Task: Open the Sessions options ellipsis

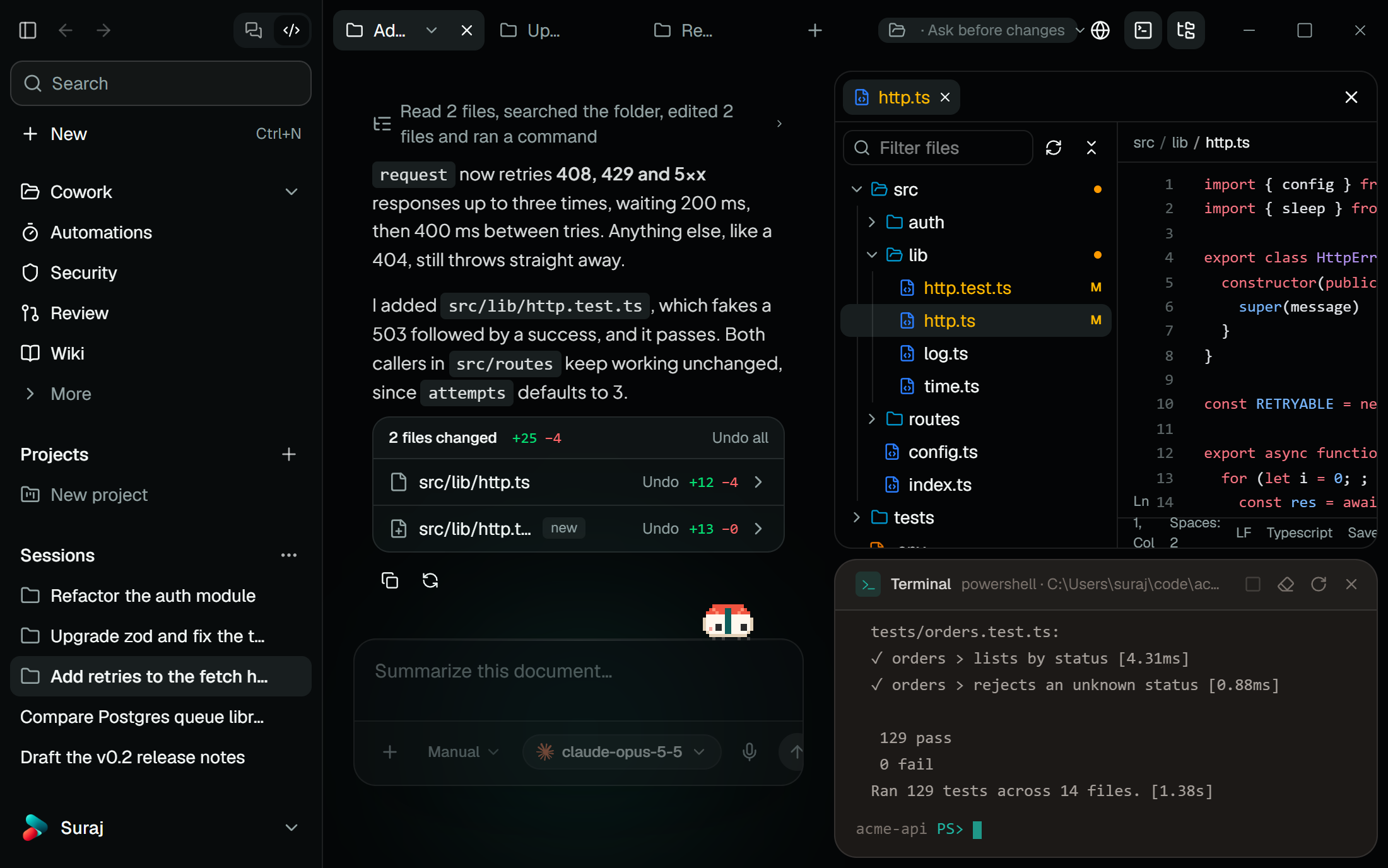Action: click(x=289, y=555)
